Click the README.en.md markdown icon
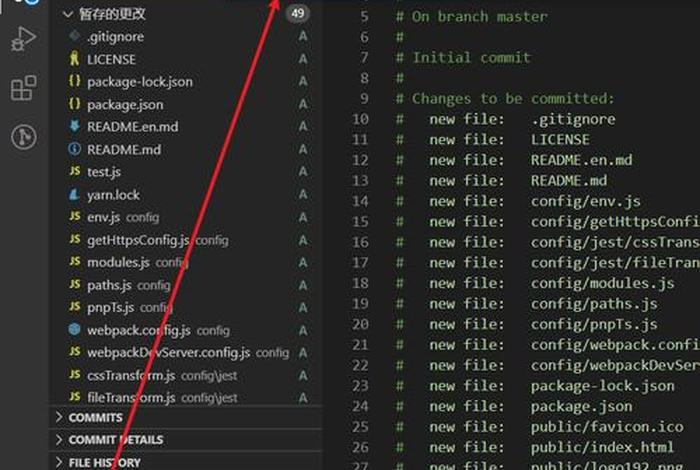The width and height of the screenshot is (700, 470). pyautogui.click(x=75, y=126)
